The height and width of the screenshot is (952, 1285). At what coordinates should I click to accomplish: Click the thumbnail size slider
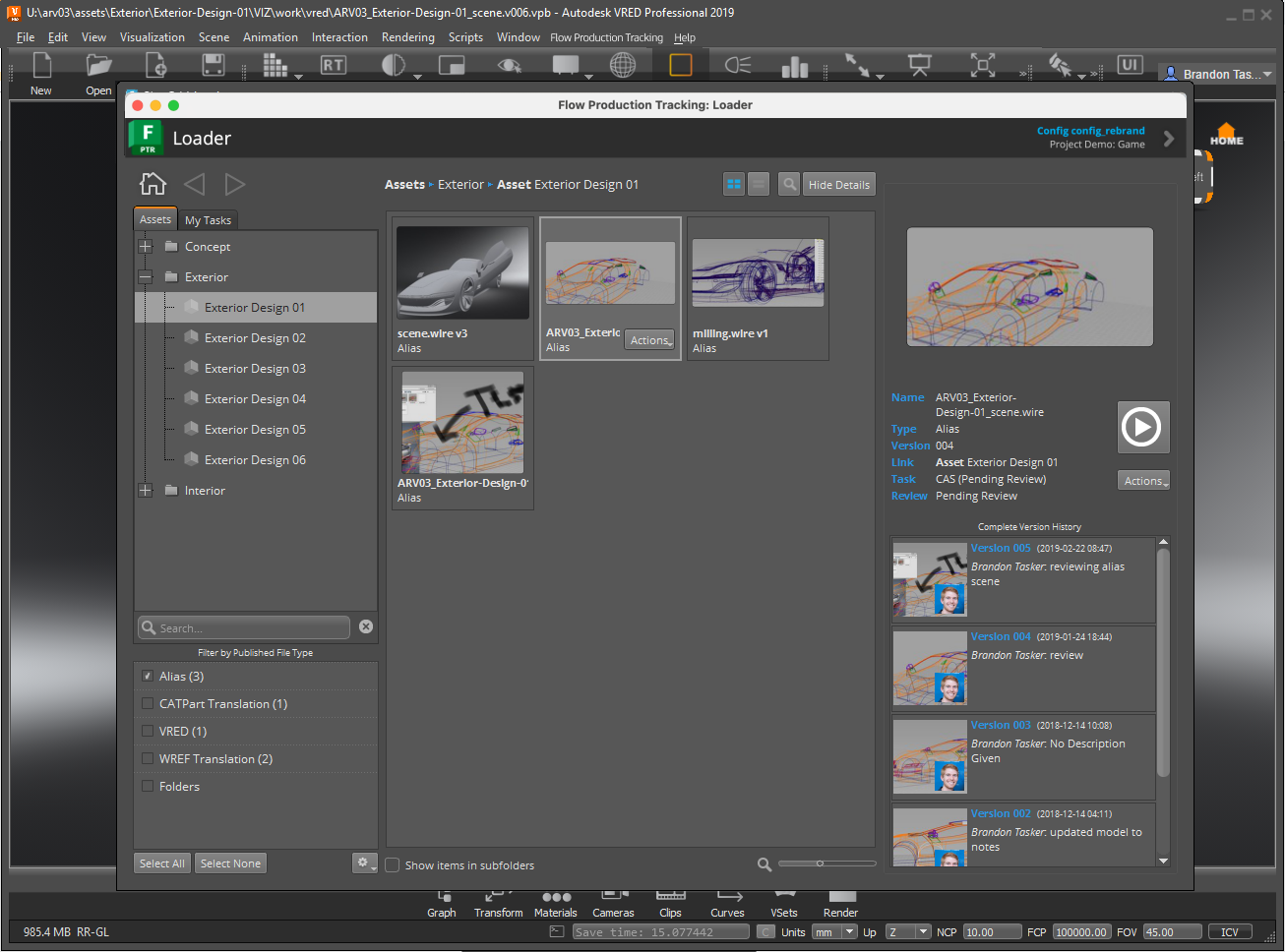[x=826, y=863]
